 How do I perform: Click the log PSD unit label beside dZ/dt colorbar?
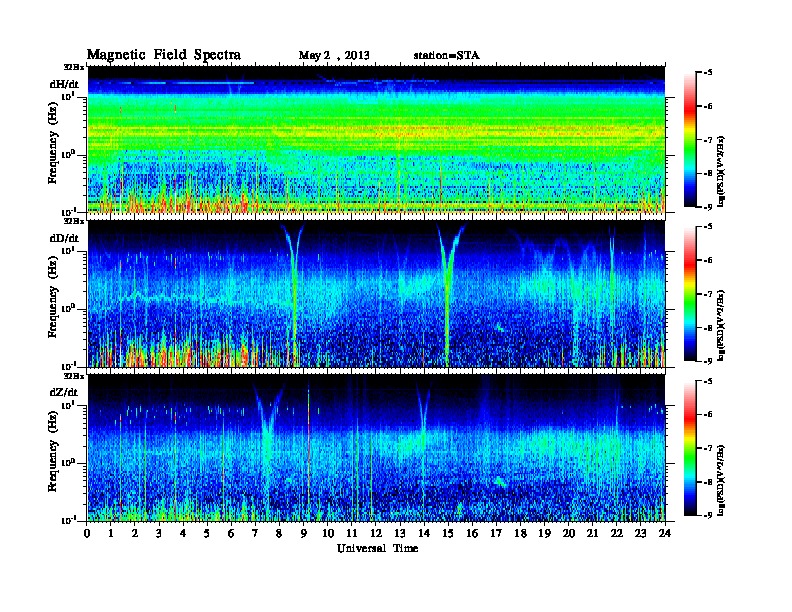point(721,480)
